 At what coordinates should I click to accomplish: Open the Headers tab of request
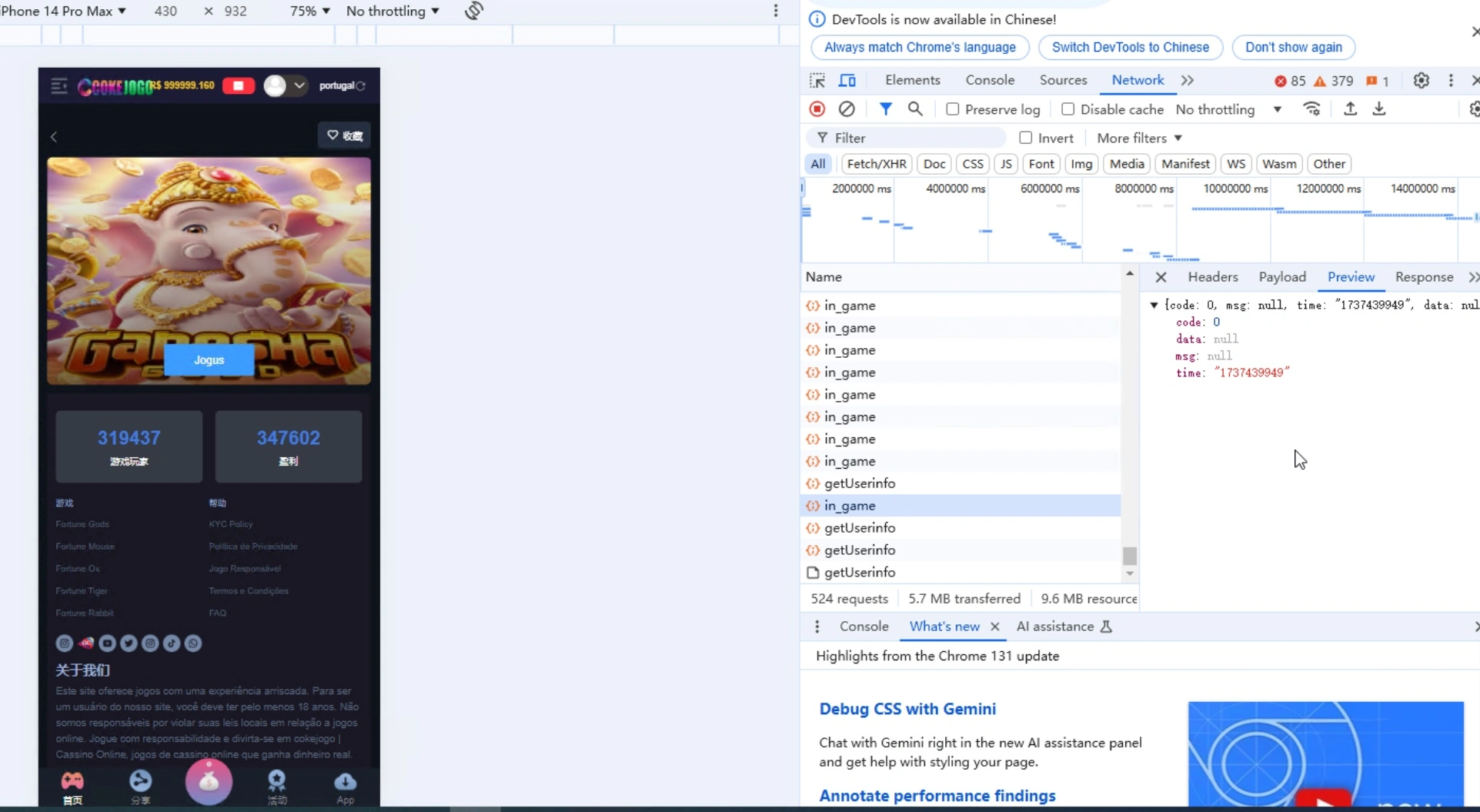click(1213, 277)
